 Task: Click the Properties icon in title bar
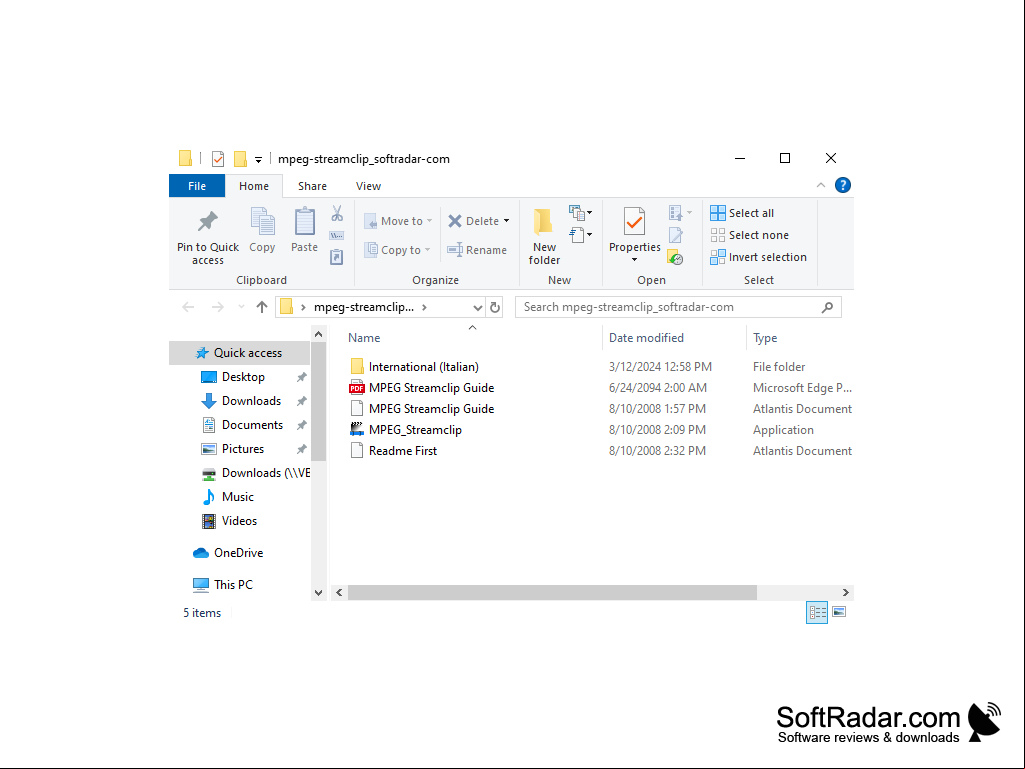click(x=218, y=159)
